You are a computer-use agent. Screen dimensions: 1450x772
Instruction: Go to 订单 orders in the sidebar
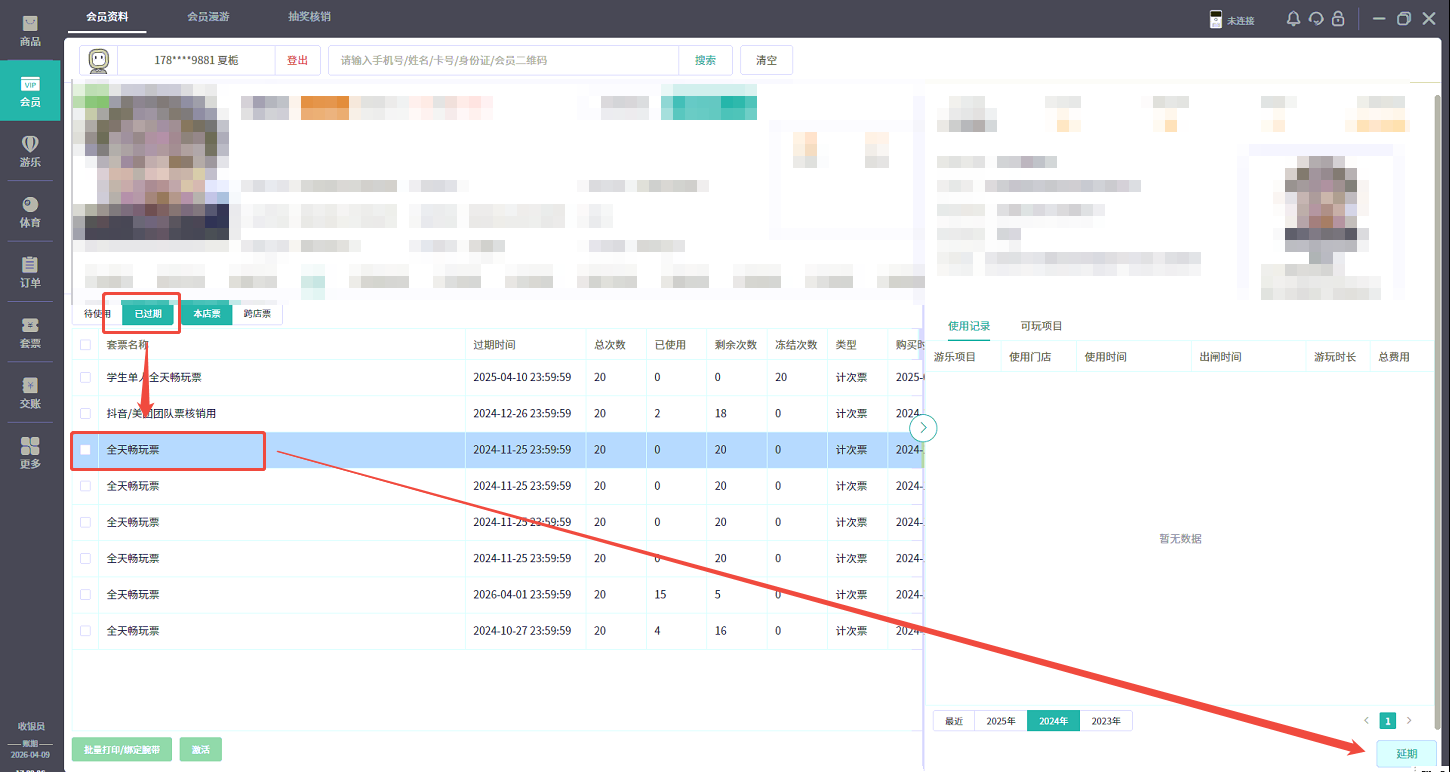click(x=30, y=271)
